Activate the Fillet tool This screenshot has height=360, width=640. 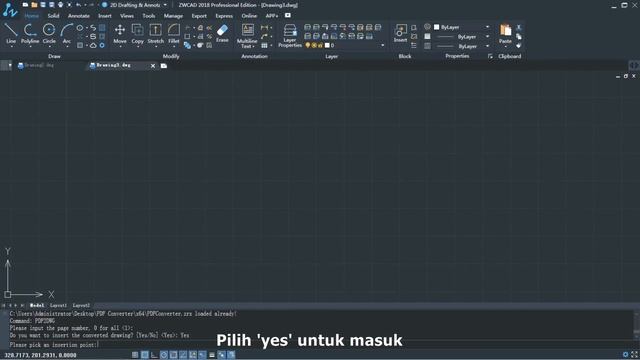pyautogui.click(x=173, y=33)
